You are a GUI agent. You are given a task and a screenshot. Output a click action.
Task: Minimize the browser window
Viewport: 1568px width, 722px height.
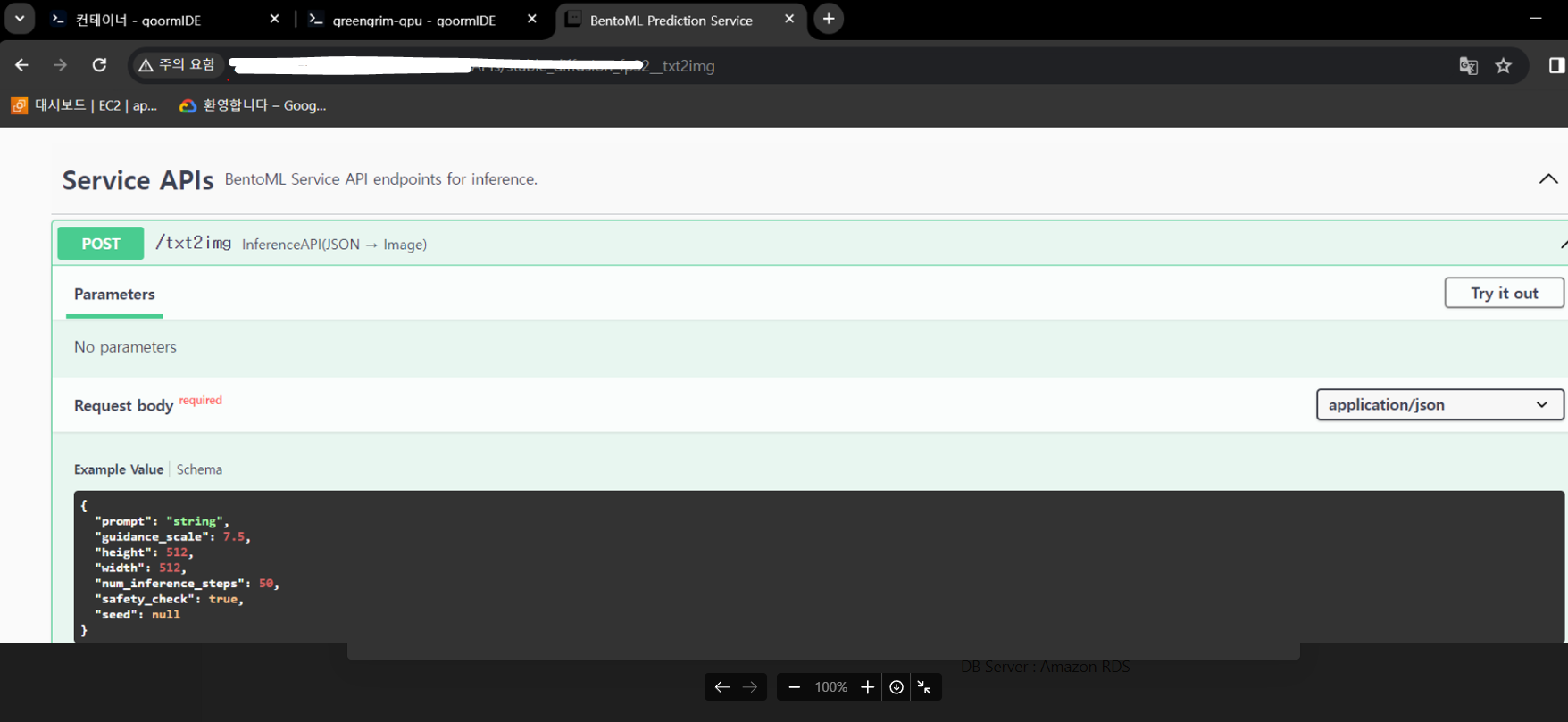(x=1536, y=19)
